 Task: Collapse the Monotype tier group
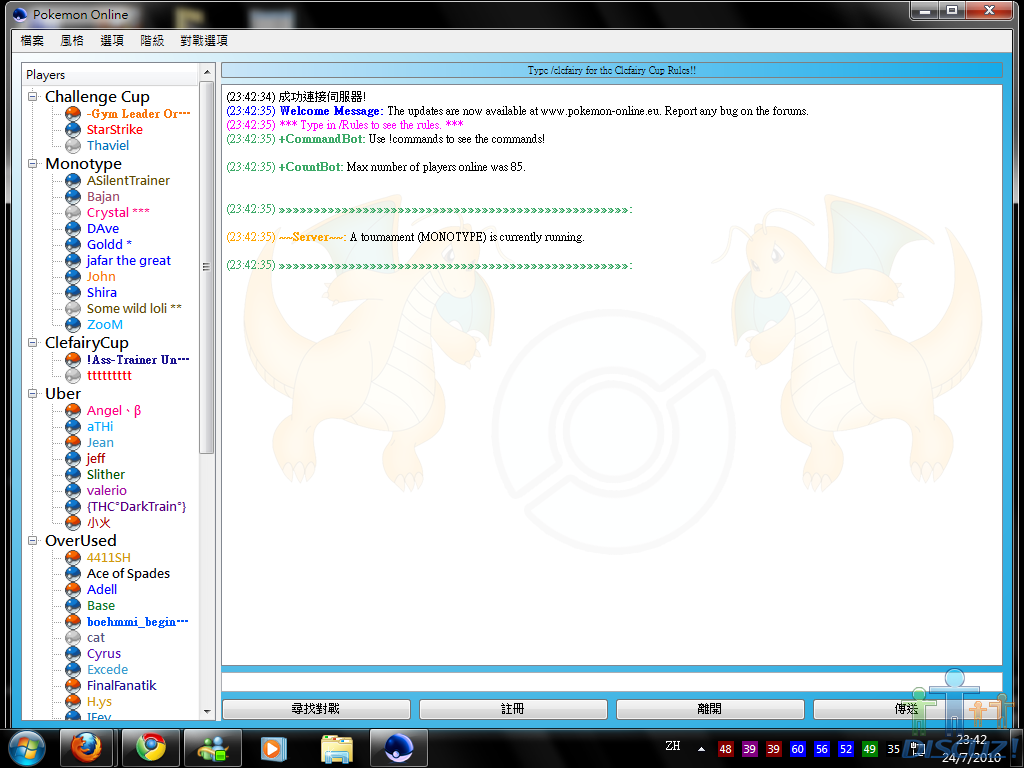click(x=33, y=163)
